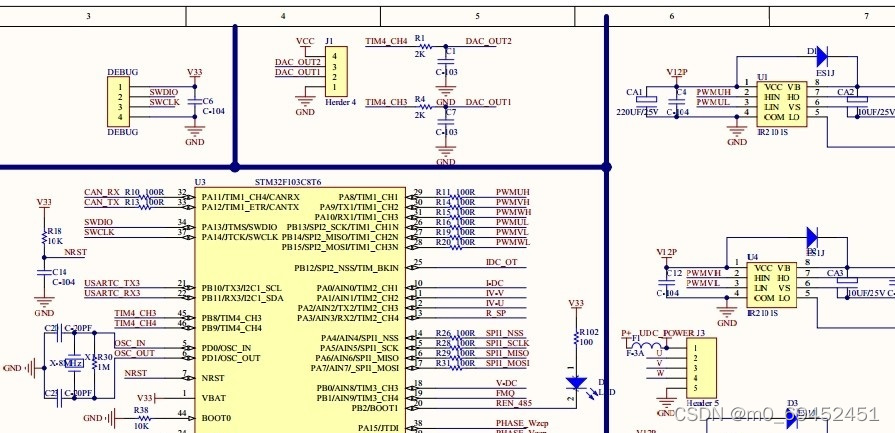Select the IV-V net label

[495, 293]
